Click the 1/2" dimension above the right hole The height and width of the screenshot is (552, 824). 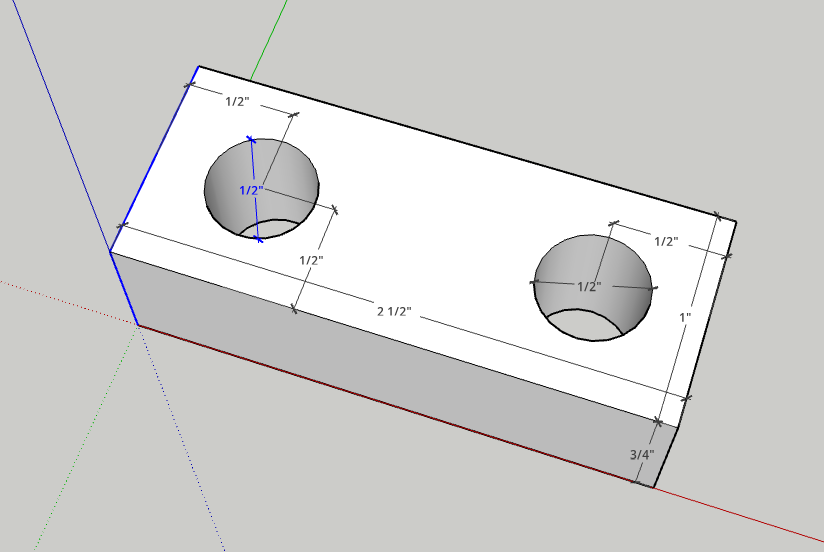click(x=666, y=241)
